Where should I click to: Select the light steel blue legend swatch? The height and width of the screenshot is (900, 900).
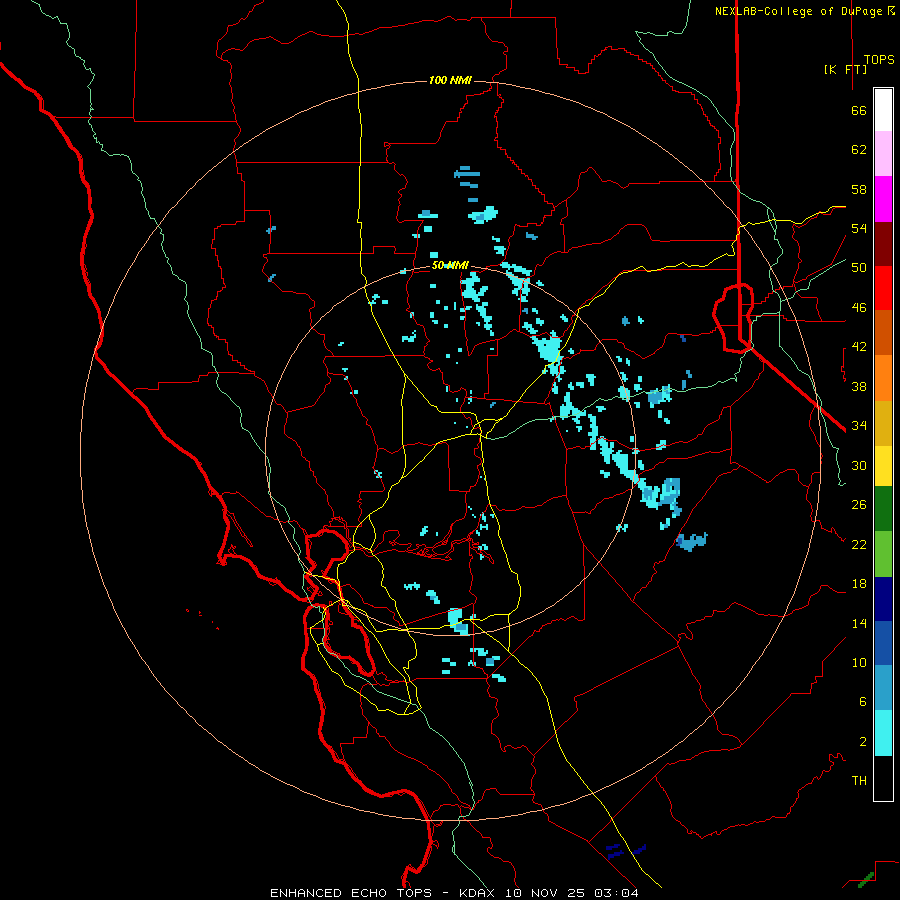click(x=883, y=687)
